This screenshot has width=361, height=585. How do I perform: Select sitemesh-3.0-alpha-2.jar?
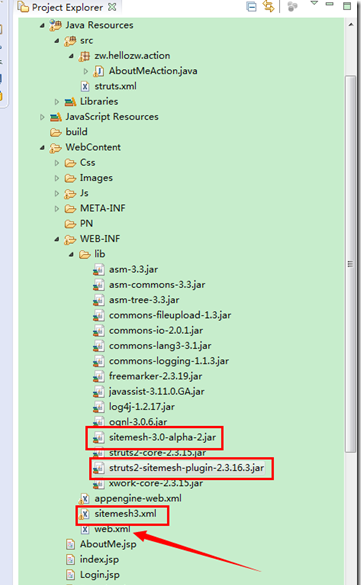(162, 438)
